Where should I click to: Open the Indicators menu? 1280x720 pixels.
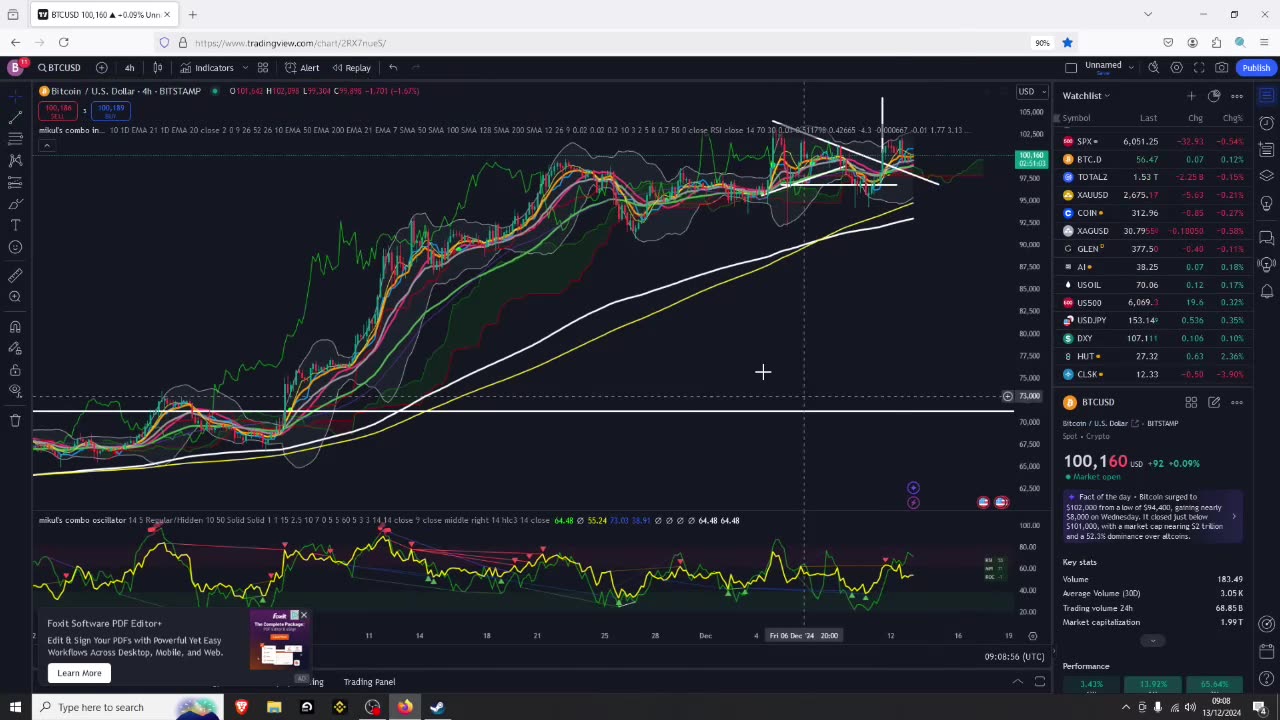pos(207,68)
